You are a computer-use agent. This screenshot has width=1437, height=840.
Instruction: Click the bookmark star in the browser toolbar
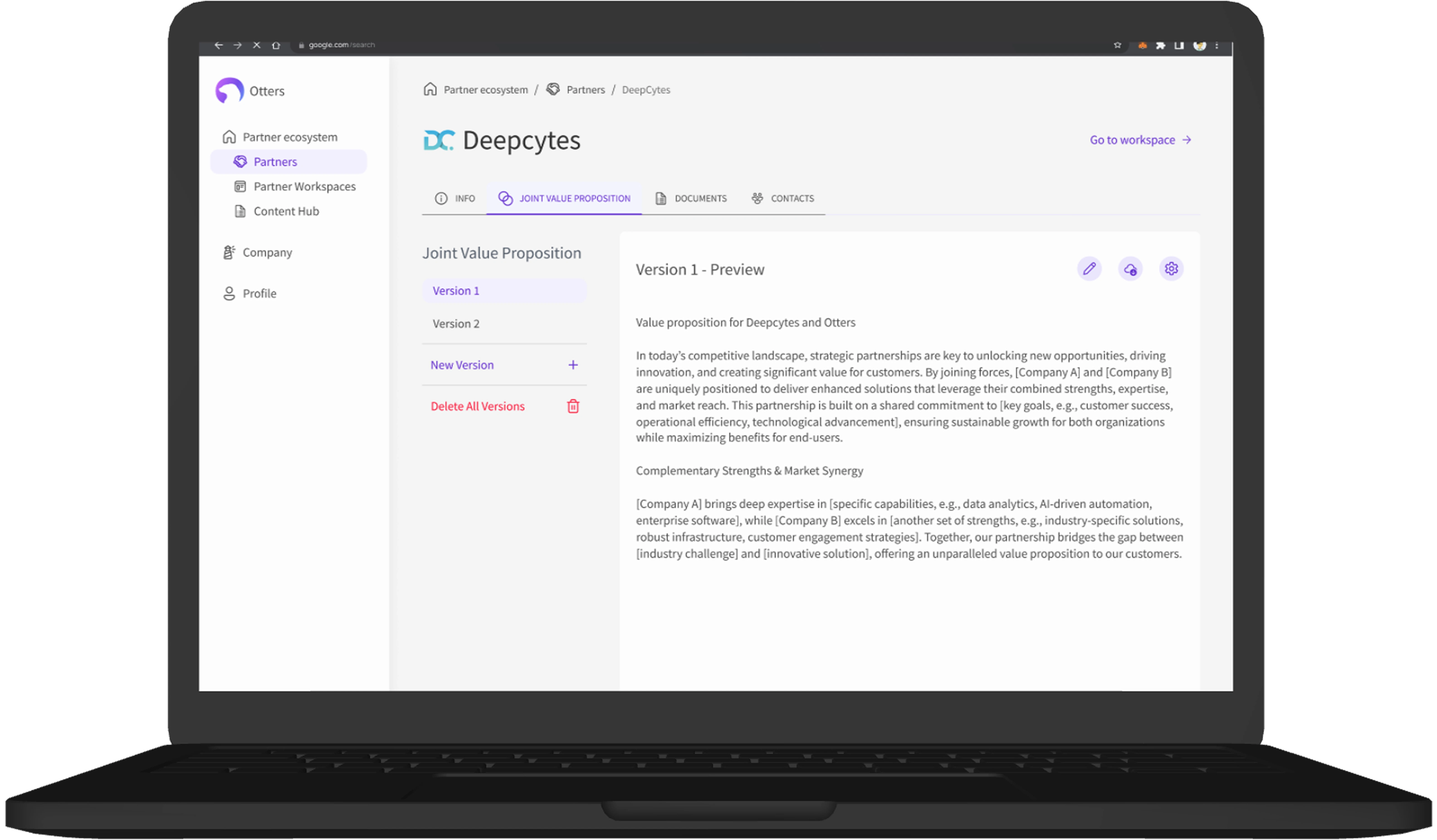(x=1117, y=45)
